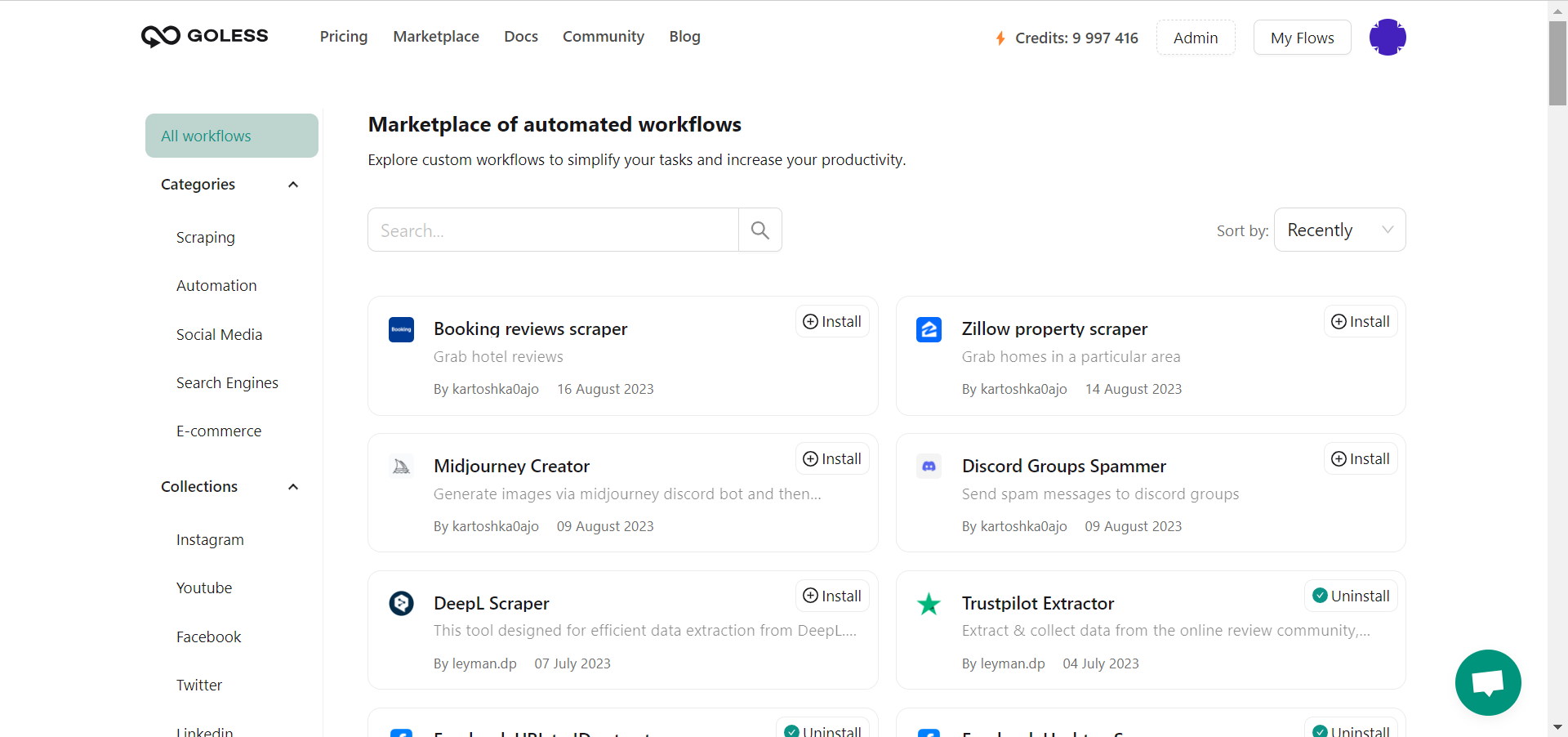
Task: Open the DeepL Scraper title
Action: tap(491, 603)
